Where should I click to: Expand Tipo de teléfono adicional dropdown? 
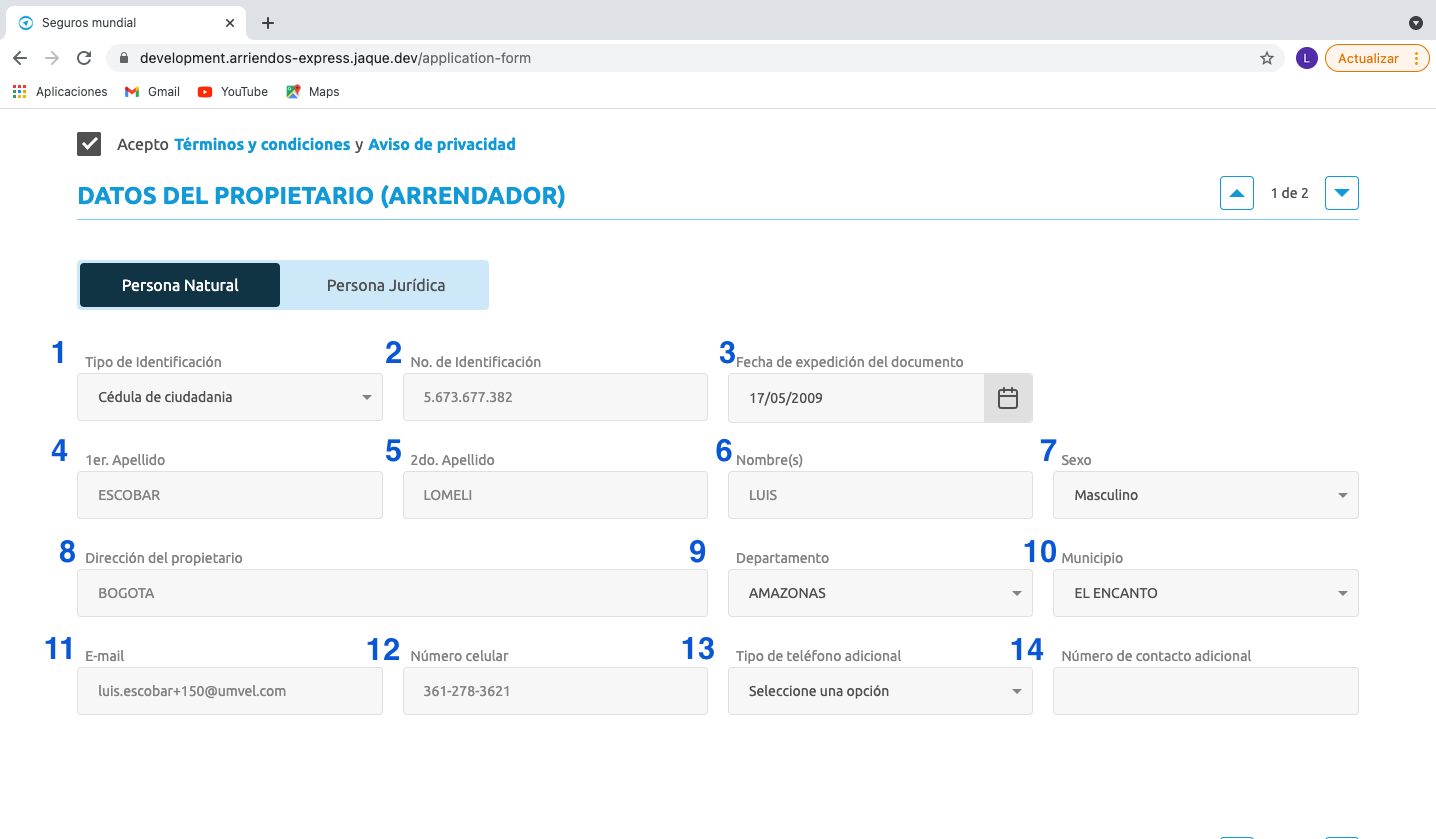880,691
